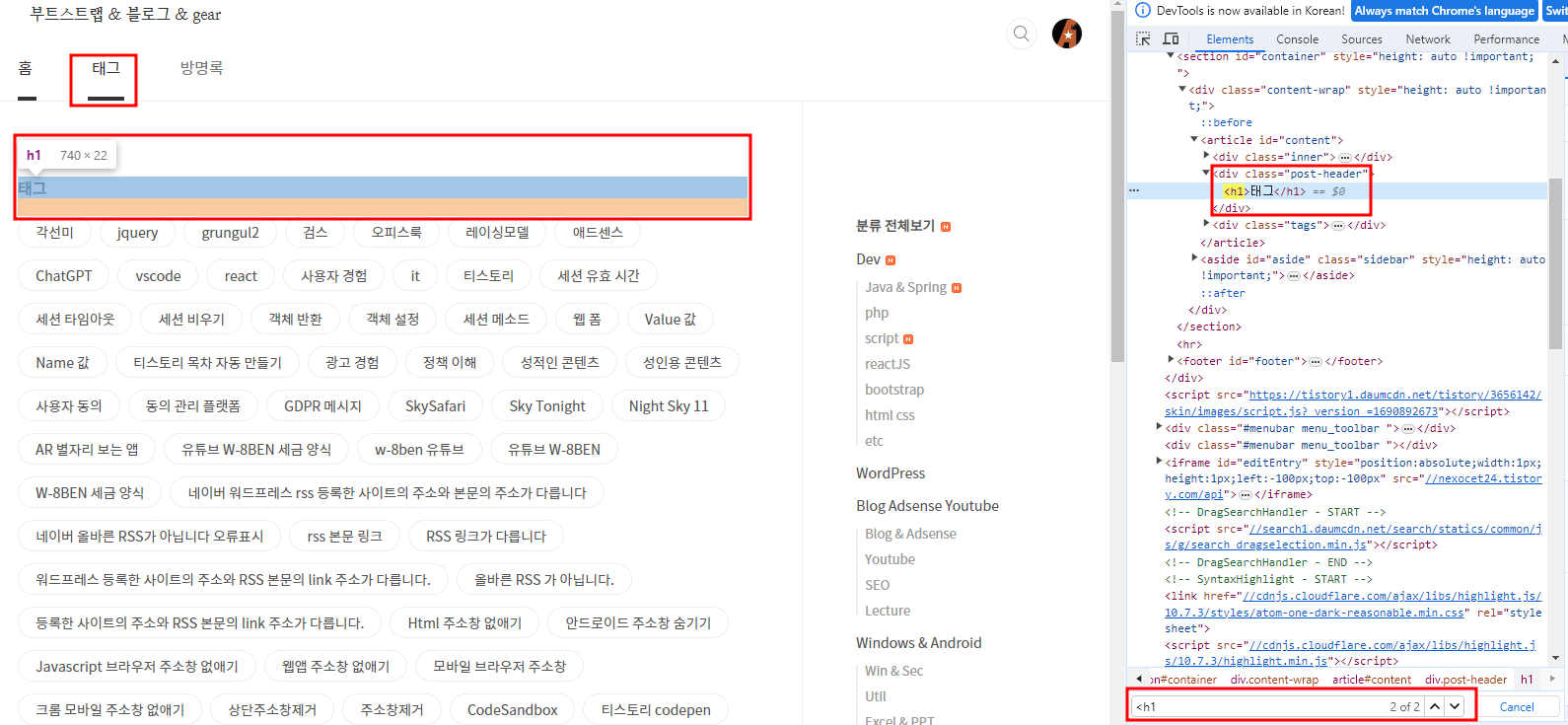Toggle the device toolbar icon in DevTools
The width and height of the screenshot is (1568, 725).
1171,38
